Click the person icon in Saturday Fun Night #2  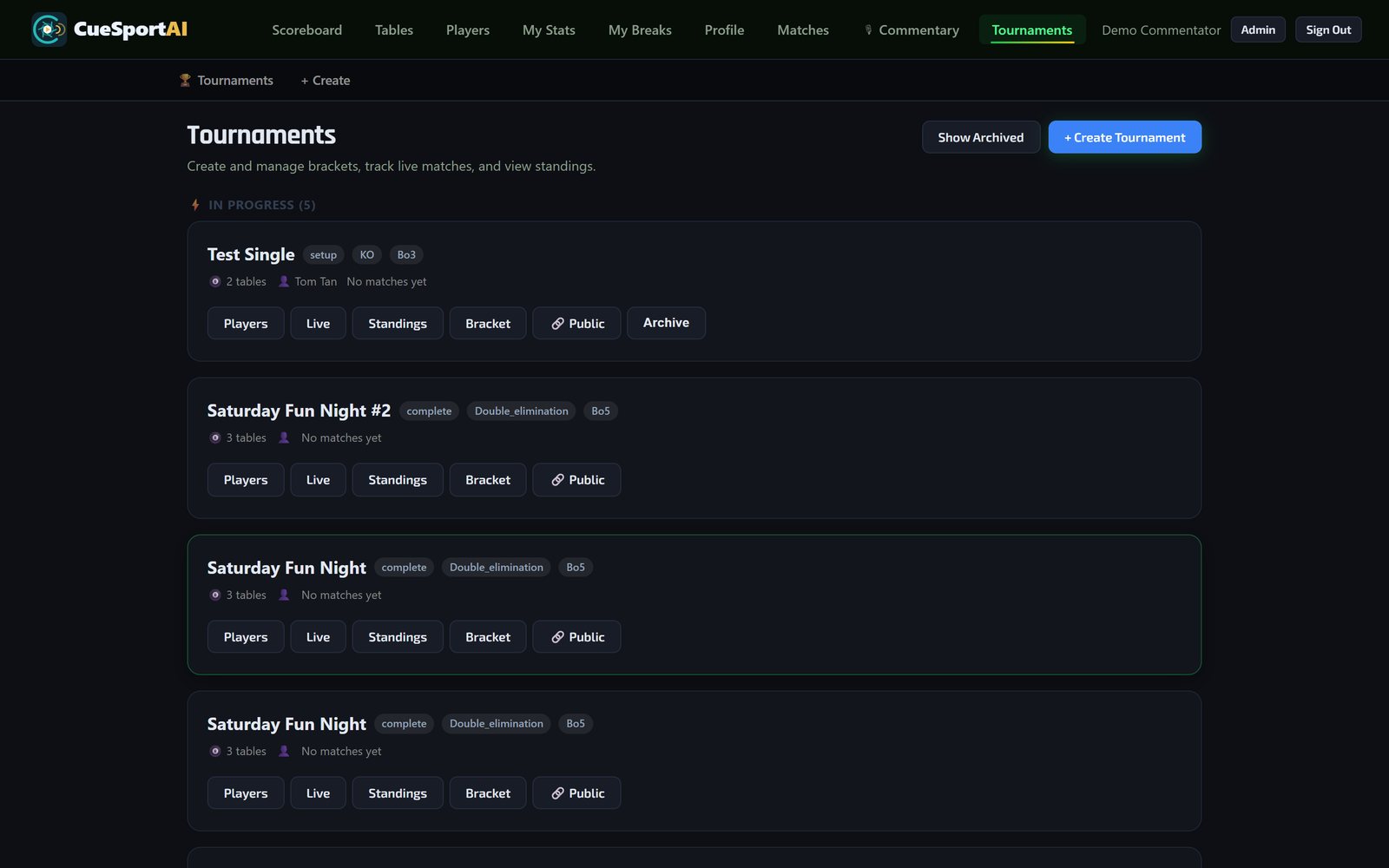[284, 437]
